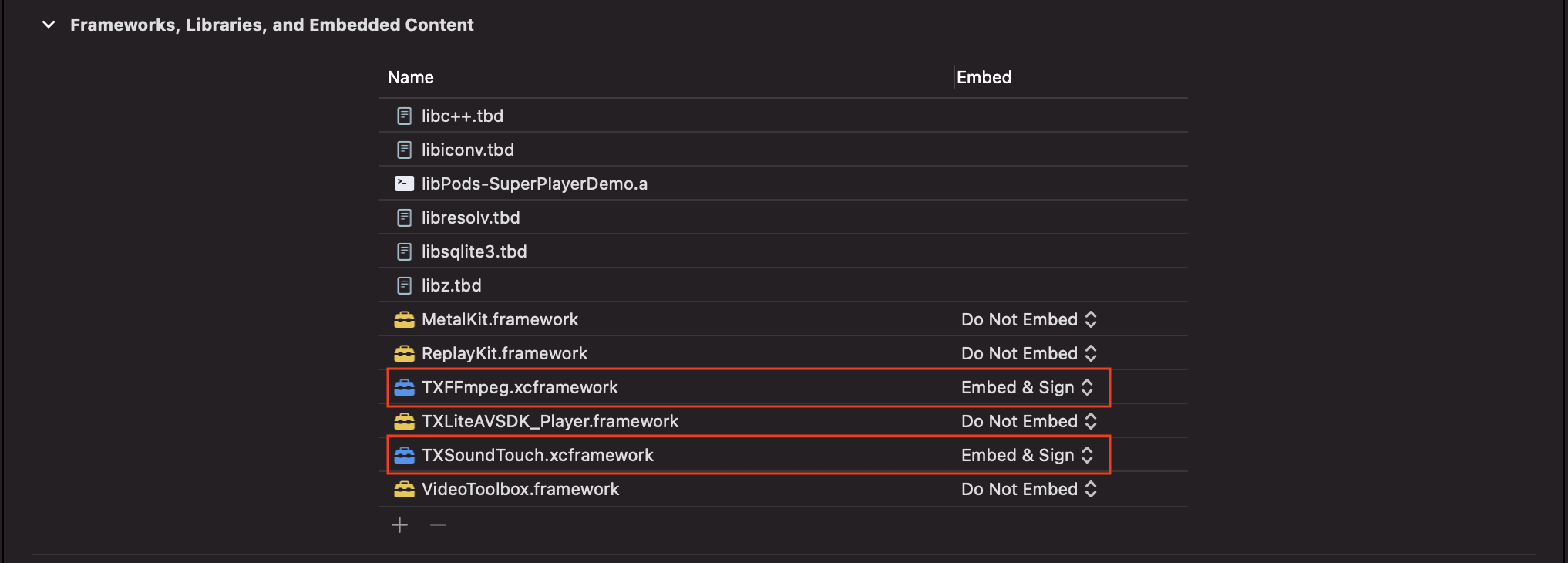Change Embed & Sign option for TXFFmpeg.xcframework

point(1027,387)
